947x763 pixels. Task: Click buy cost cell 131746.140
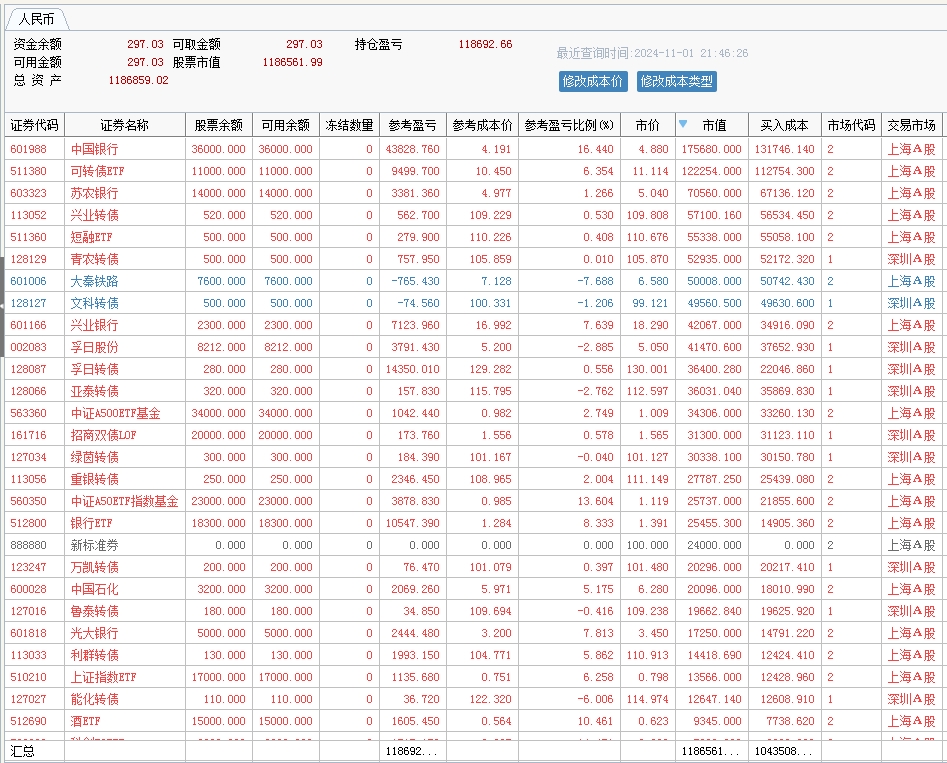785,149
